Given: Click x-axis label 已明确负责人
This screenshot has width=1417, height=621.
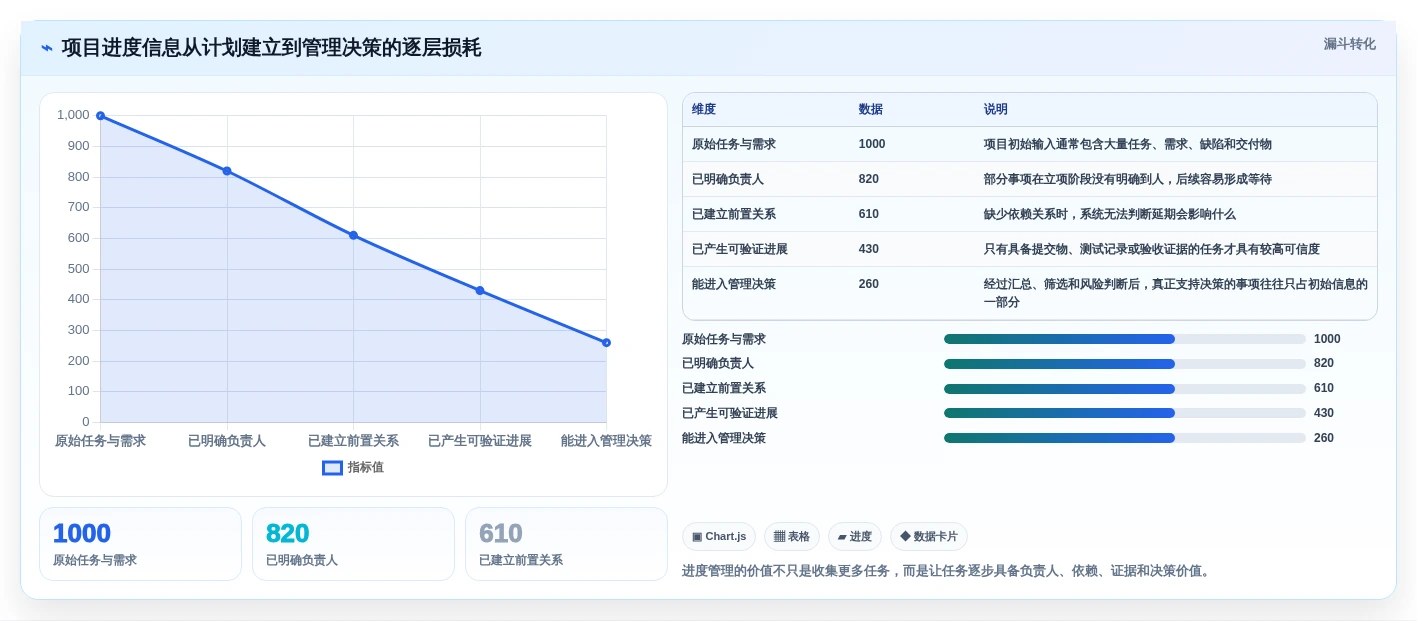Looking at the screenshot, I should pos(227,441).
